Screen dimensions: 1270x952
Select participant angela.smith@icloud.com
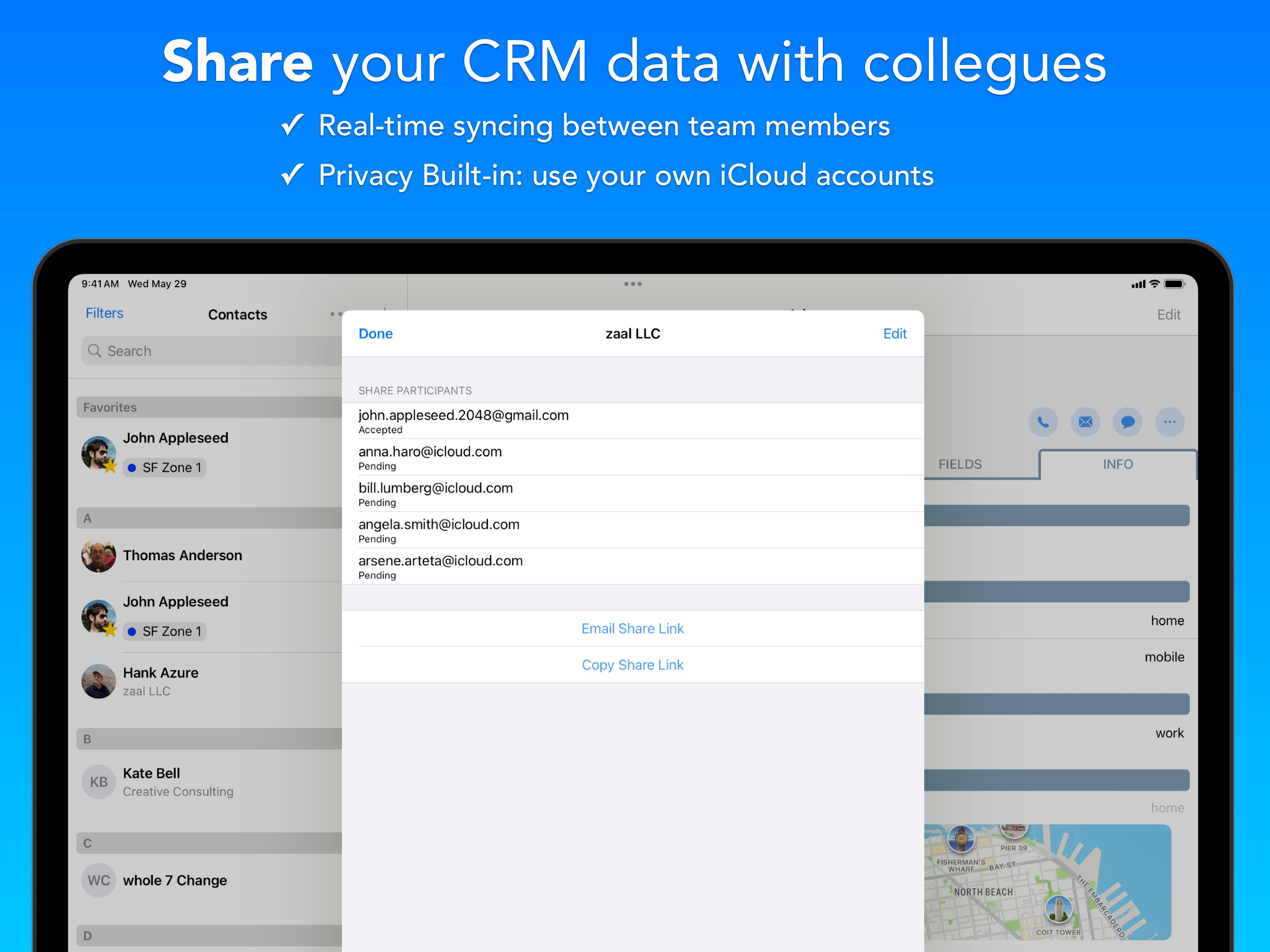pyautogui.click(x=633, y=529)
